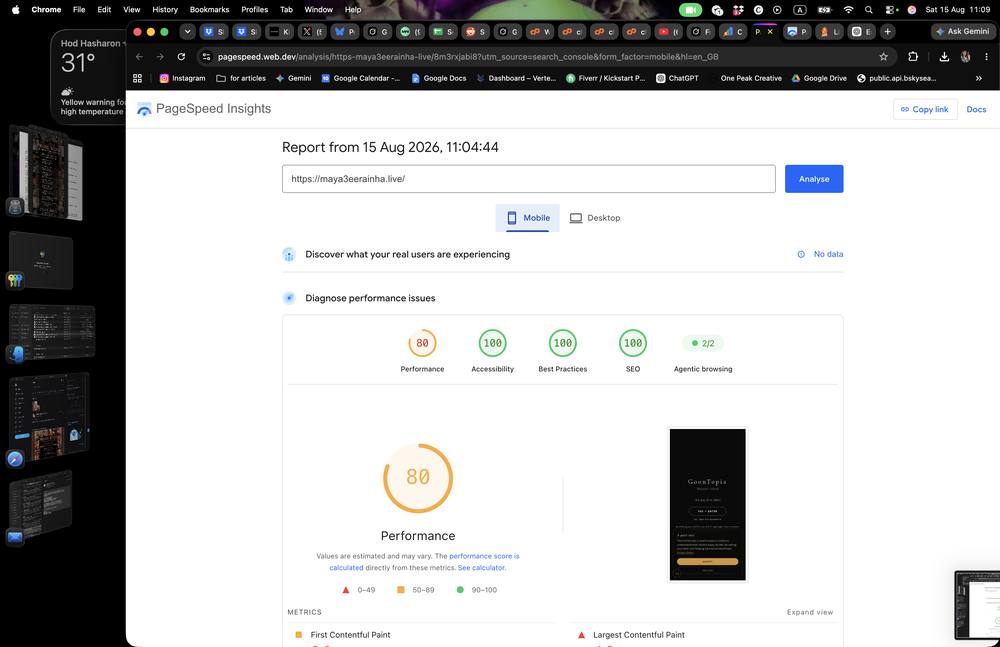Viewport: 1000px width, 647px height.
Task: Open the Chrome profile avatar
Action: pyautogui.click(x=966, y=57)
